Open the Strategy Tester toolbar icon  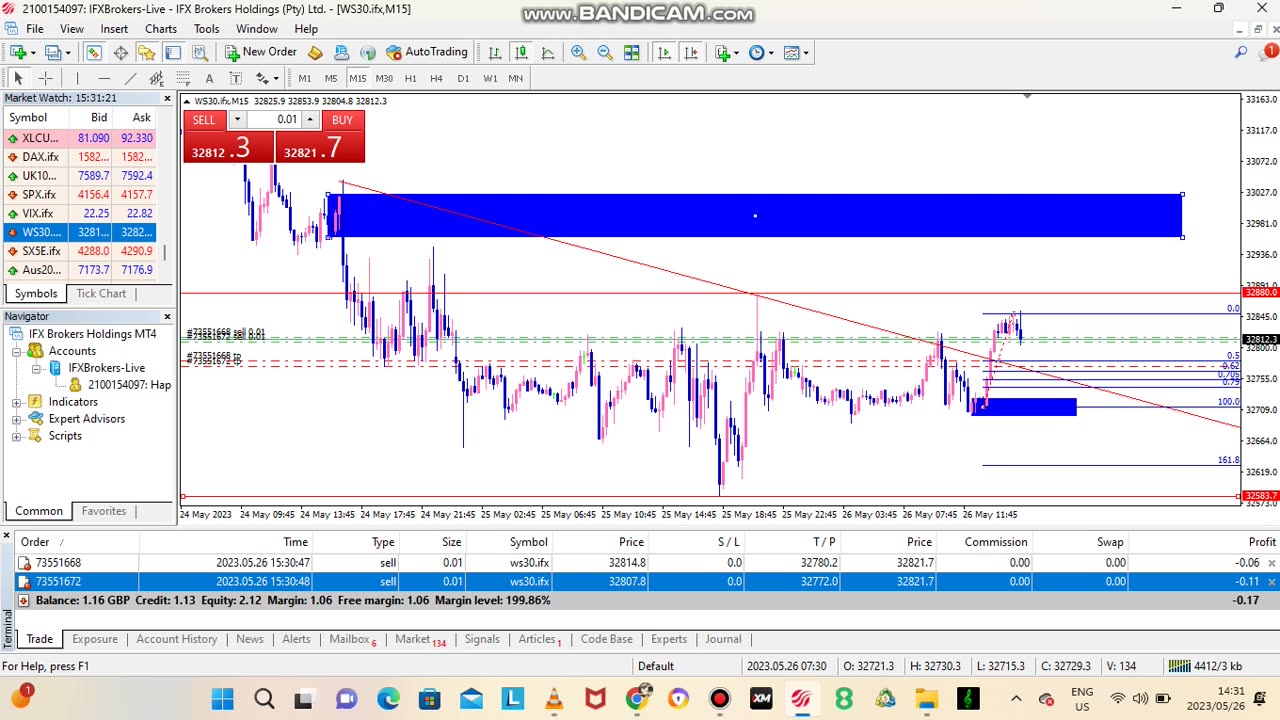coord(199,52)
